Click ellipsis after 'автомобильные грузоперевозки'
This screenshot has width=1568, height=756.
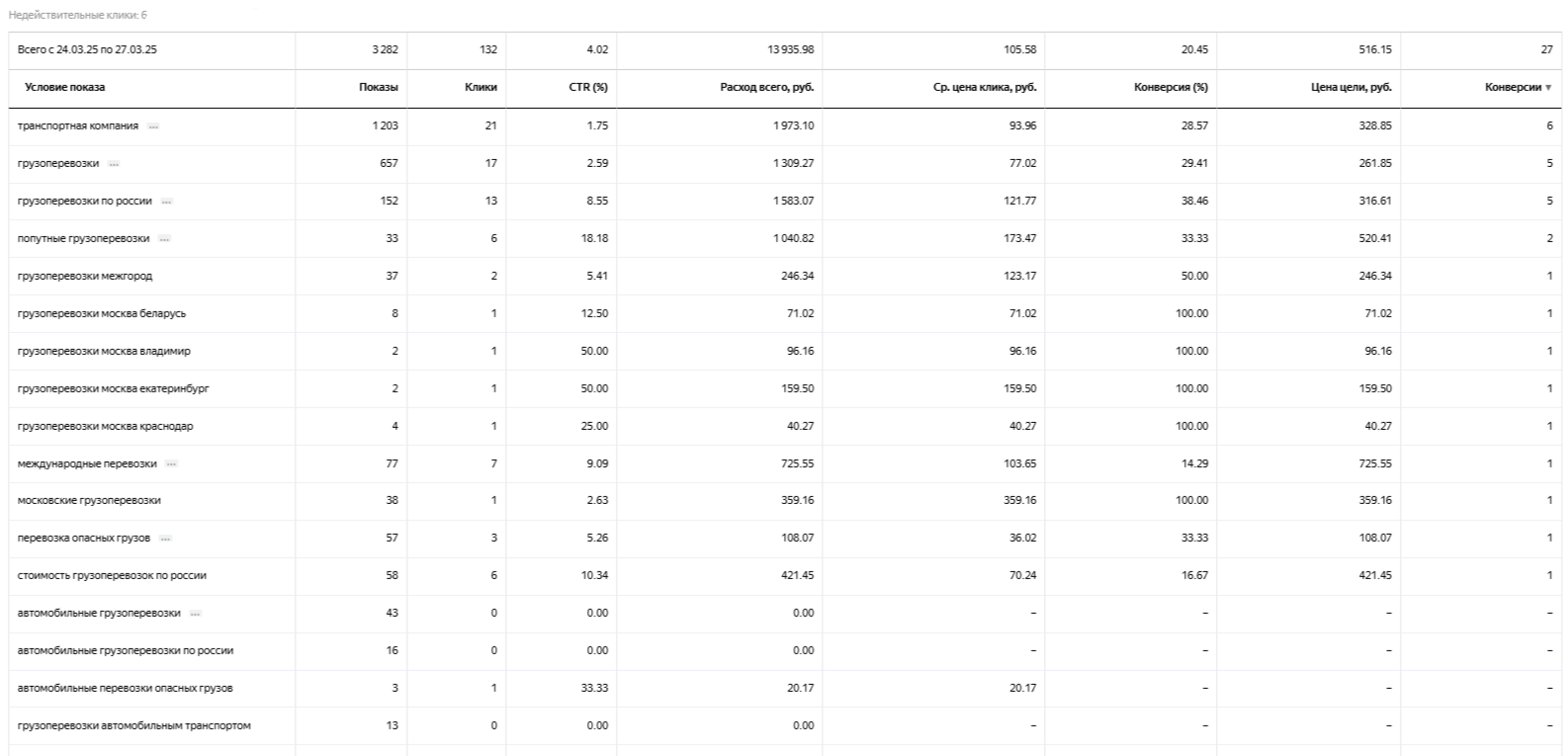click(196, 614)
